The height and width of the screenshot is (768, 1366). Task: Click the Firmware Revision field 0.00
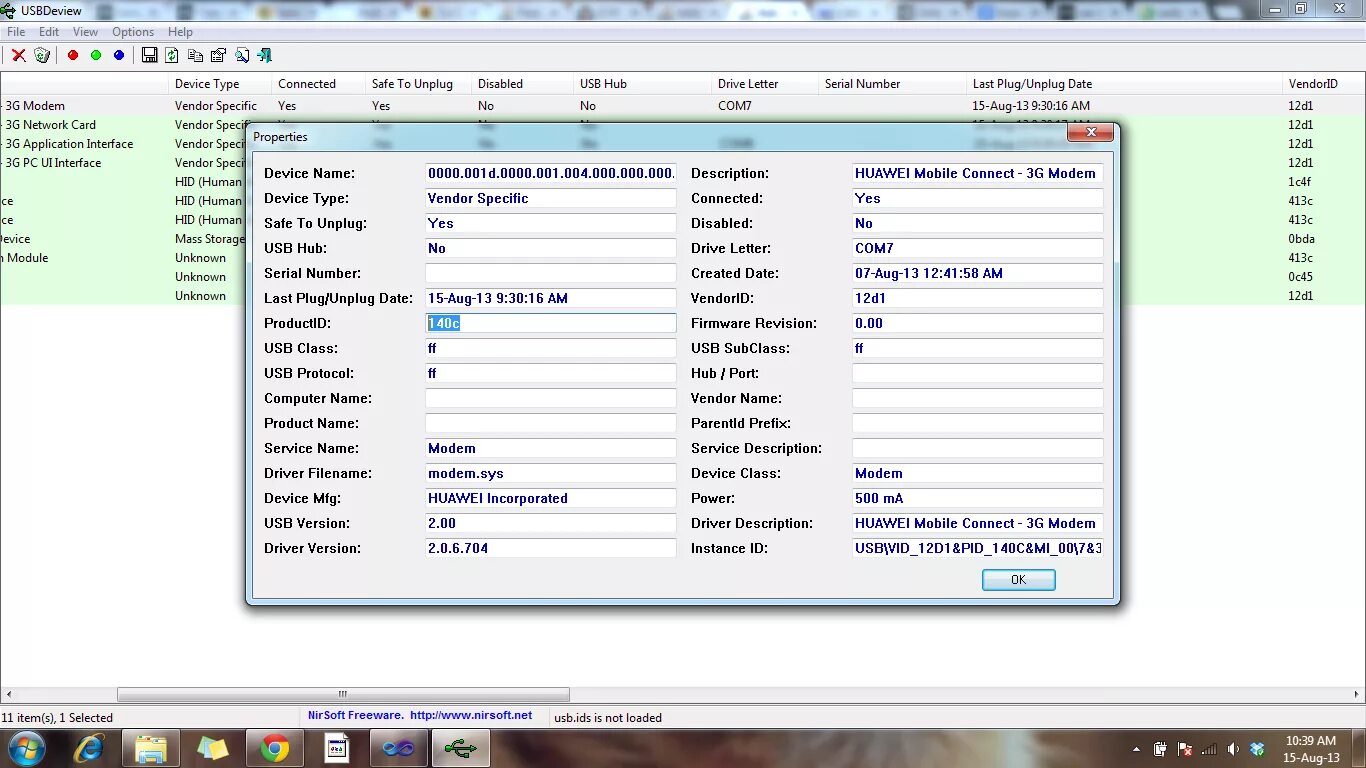[978, 323]
